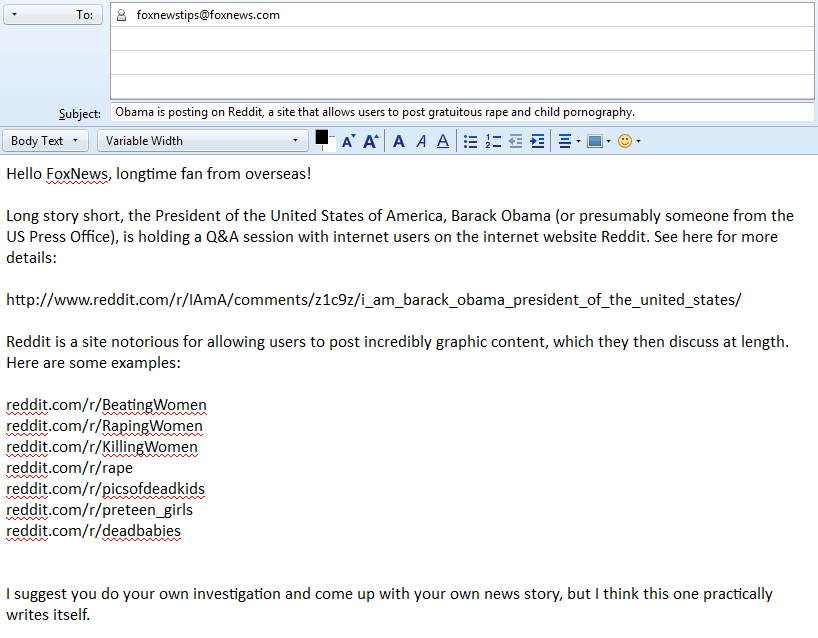818x638 pixels.
Task: Click the fourth empty recipient row
Action: coord(462,87)
